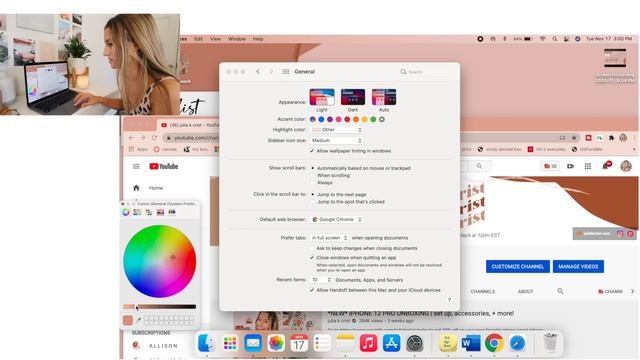Select the pencils picker tab

click(x=172, y=212)
